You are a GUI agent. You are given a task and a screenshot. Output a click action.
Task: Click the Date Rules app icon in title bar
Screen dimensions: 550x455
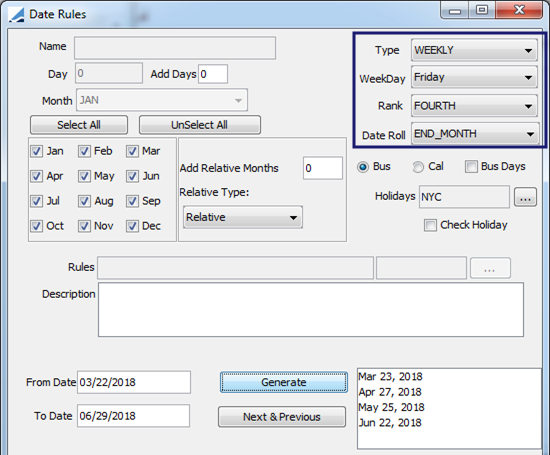pyautogui.click(x=16, y=15)
